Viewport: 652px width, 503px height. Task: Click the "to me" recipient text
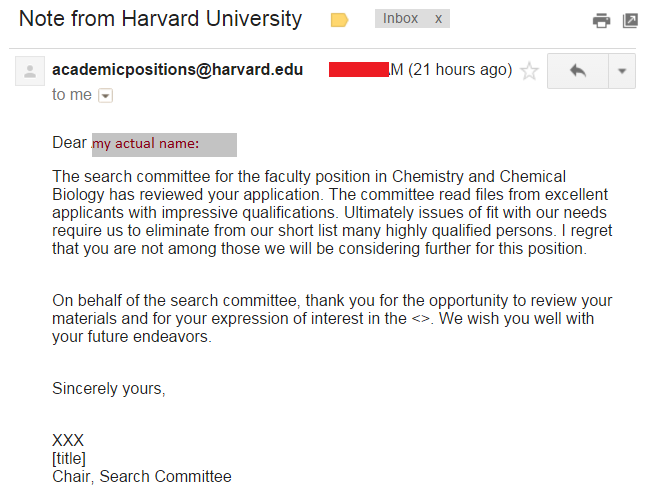pyautogui.click(x=72, y=95)
